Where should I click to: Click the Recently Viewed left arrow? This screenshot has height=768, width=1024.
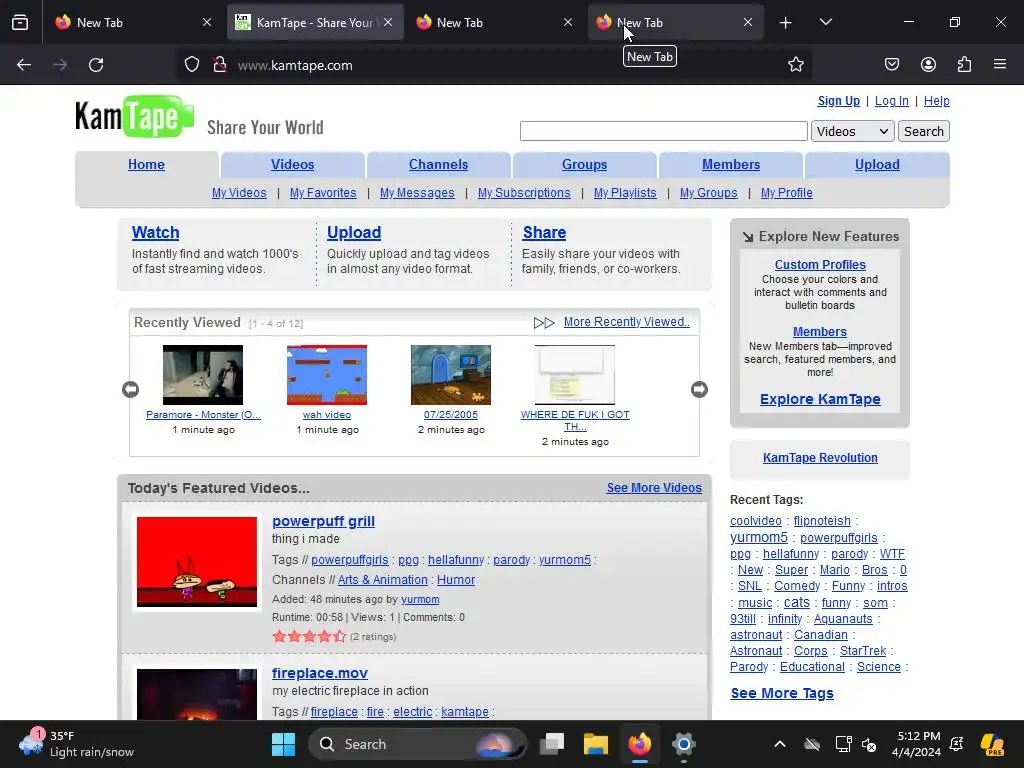(131, 389)
